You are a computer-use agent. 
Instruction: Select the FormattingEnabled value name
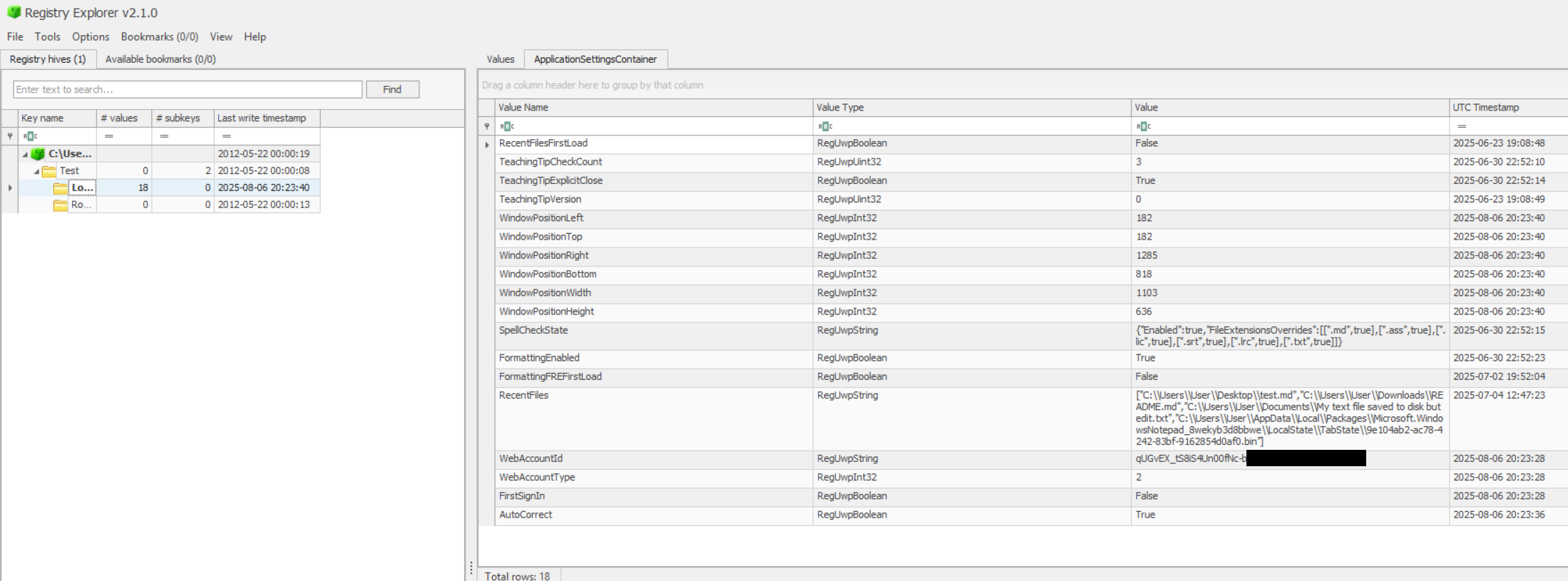[x=539, y=358]
